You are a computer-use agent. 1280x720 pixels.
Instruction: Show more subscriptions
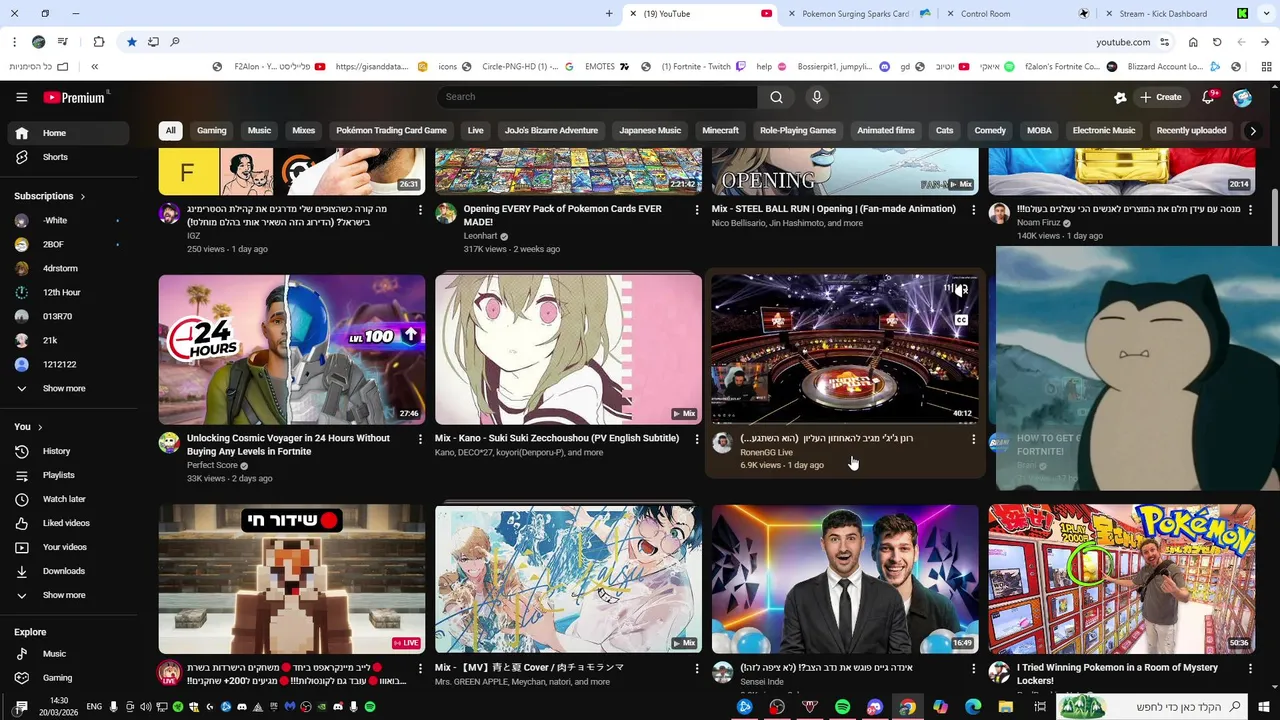65,388
